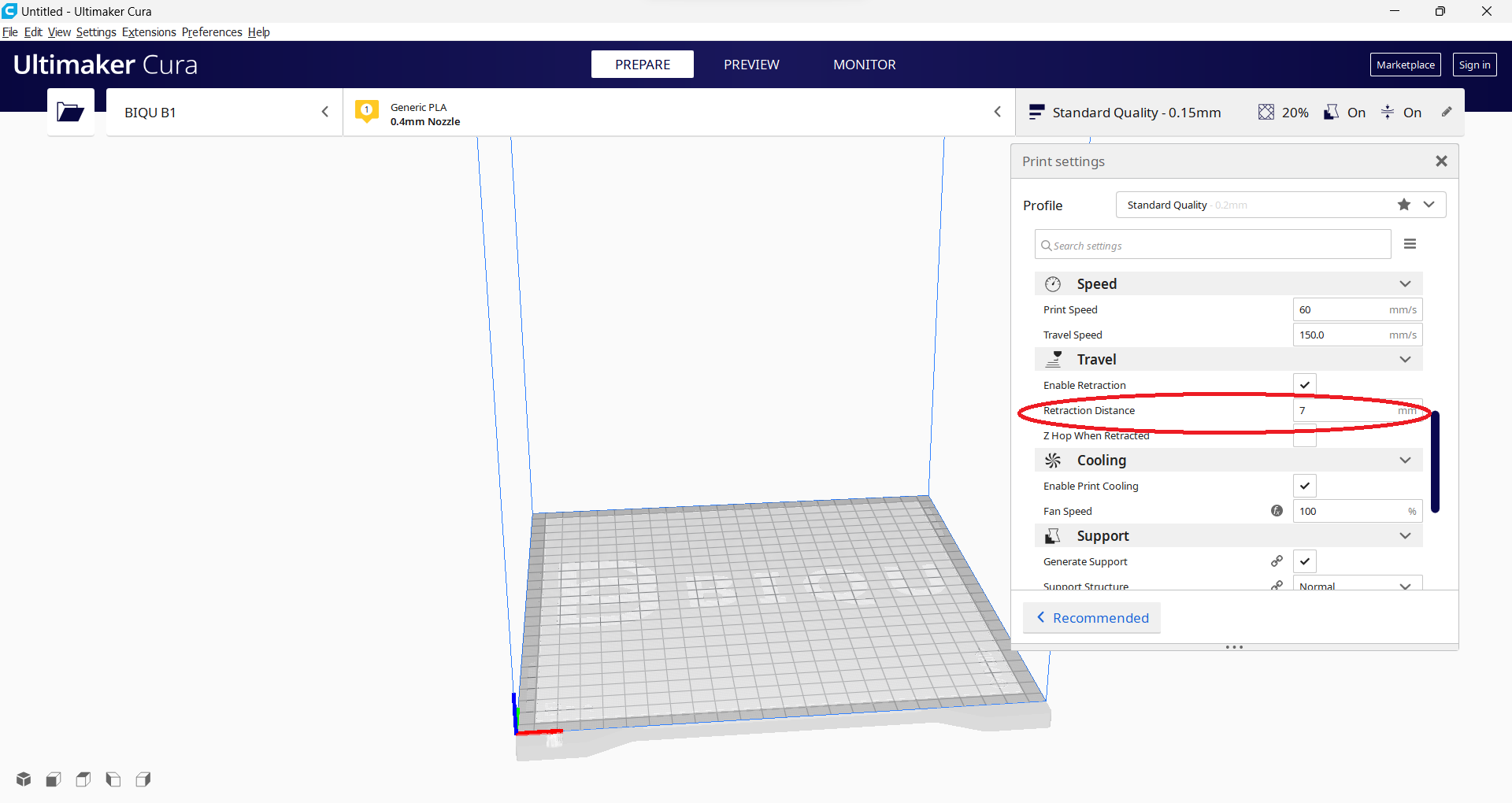Click the profile favorite star icon

(x=1404, y=205)
